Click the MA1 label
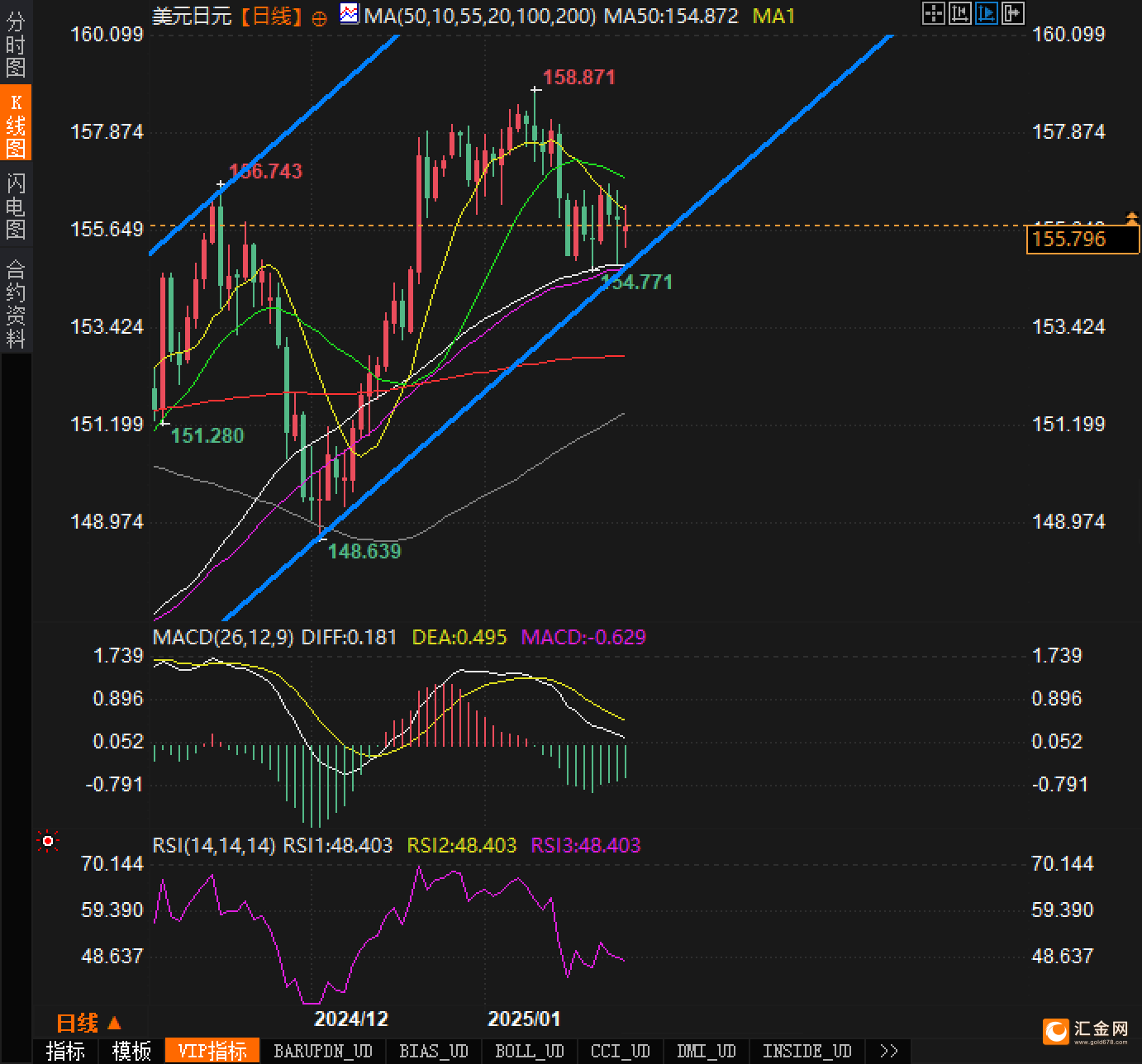 tap(773, 16)
